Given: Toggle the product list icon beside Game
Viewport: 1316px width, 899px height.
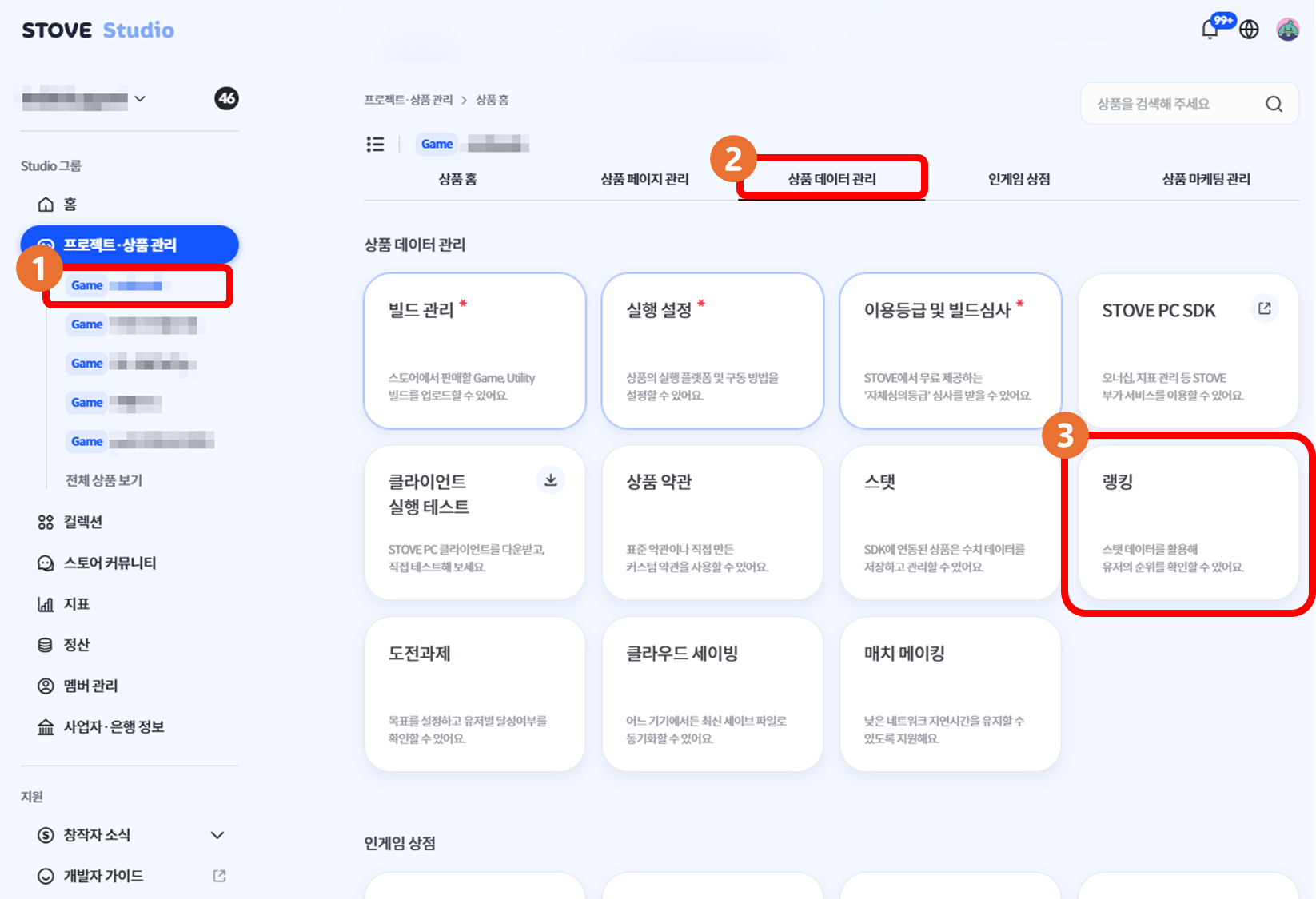Looking at the screenshot, I should pos(375,144).
